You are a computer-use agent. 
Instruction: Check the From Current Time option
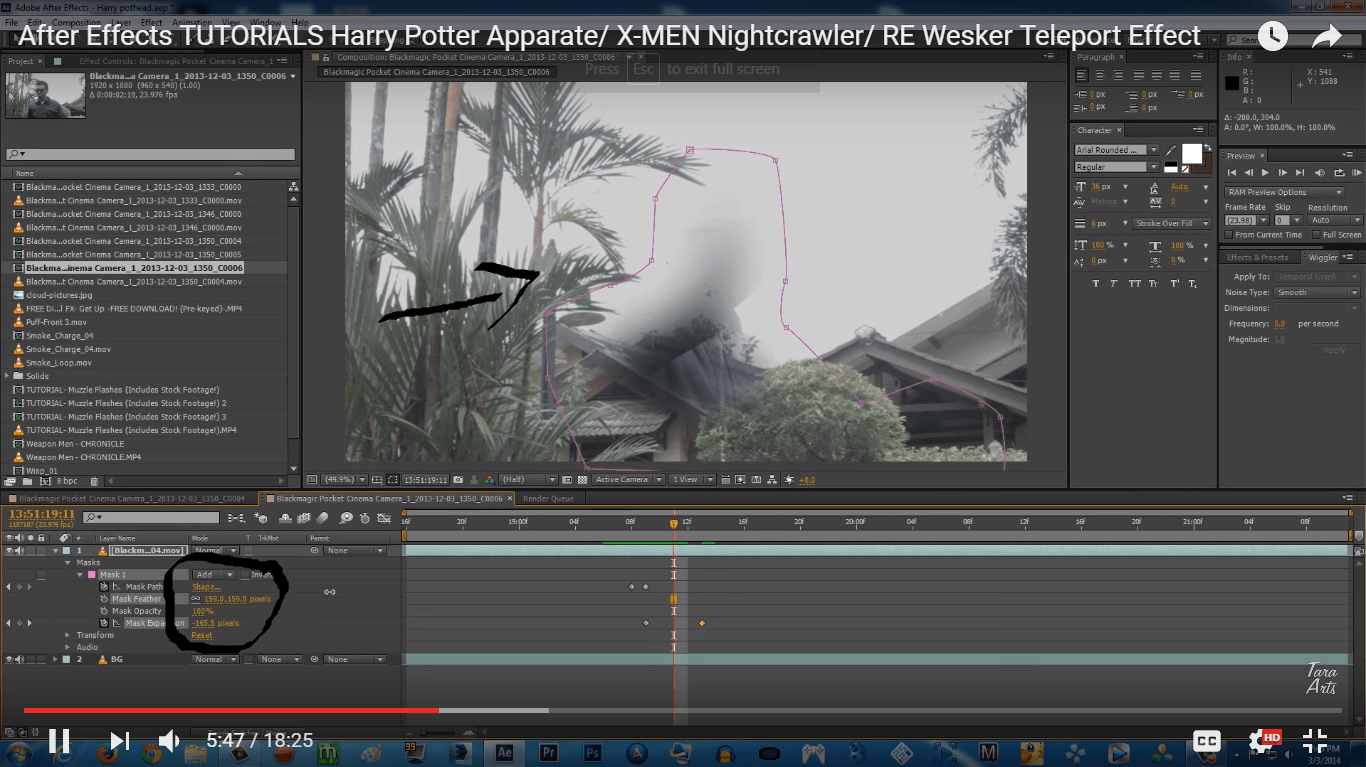pos(1229,234)
